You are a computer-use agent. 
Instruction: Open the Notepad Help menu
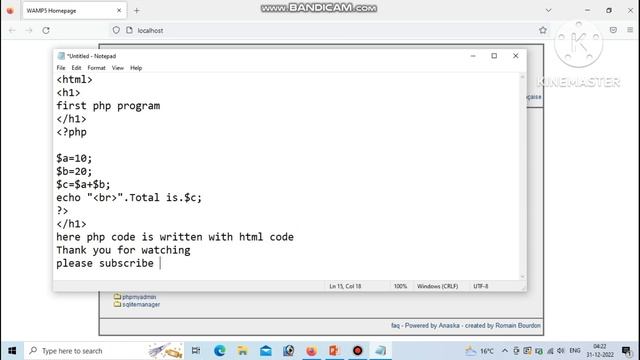click(x=136, y=68)
